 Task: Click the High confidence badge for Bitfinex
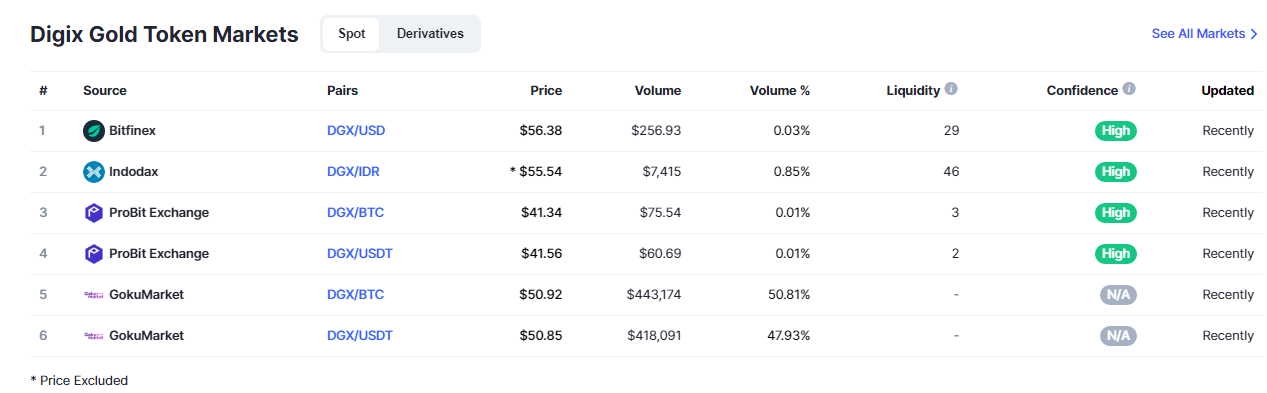pos(1116,130)
